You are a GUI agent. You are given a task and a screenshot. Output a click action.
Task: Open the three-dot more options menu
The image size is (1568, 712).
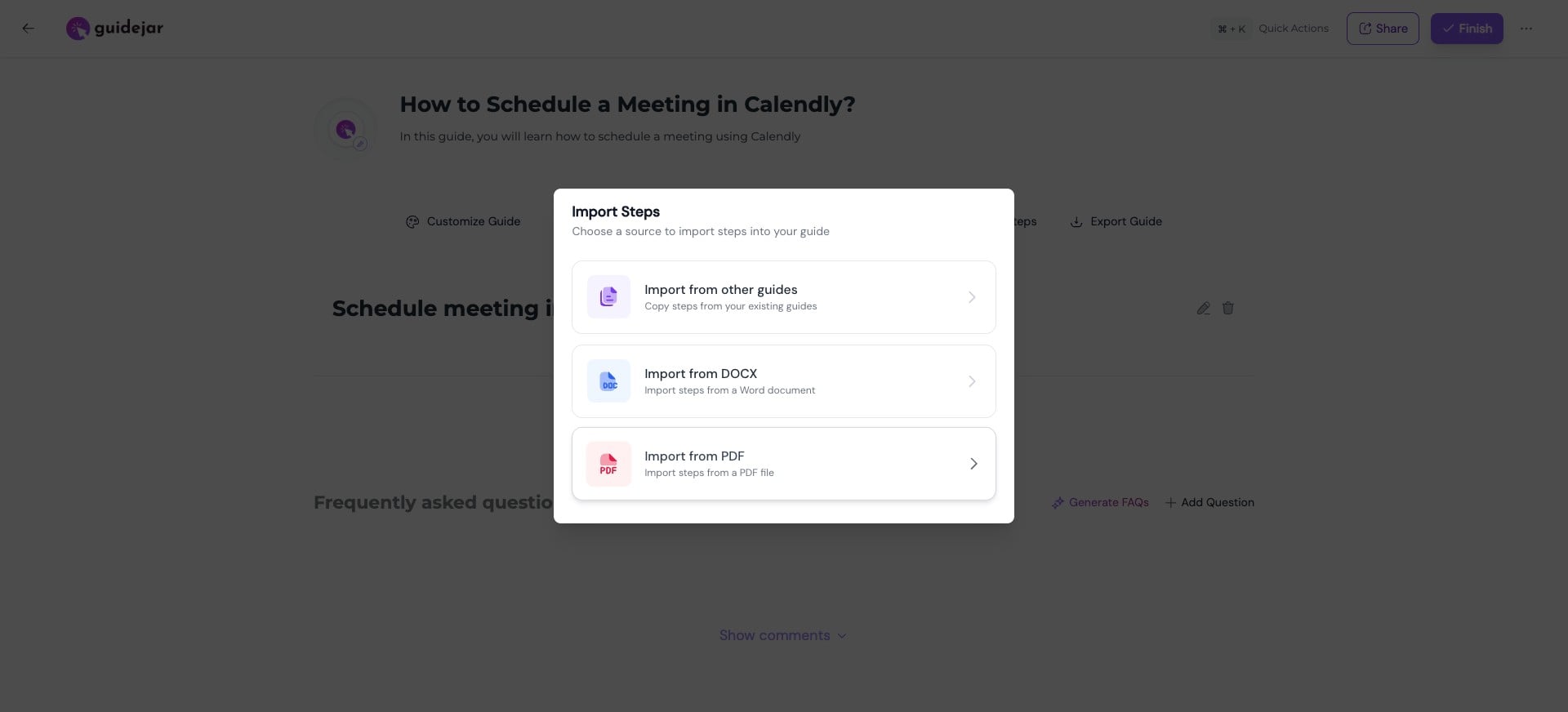coord(1526,29)
